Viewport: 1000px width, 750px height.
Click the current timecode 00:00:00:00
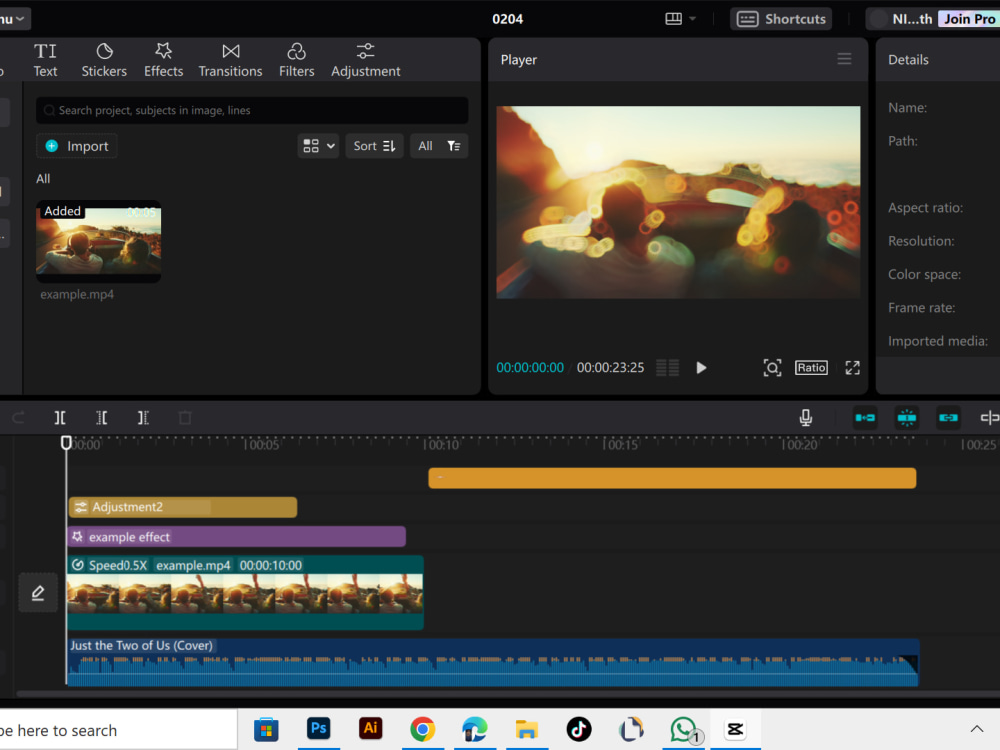click(530, 368)
